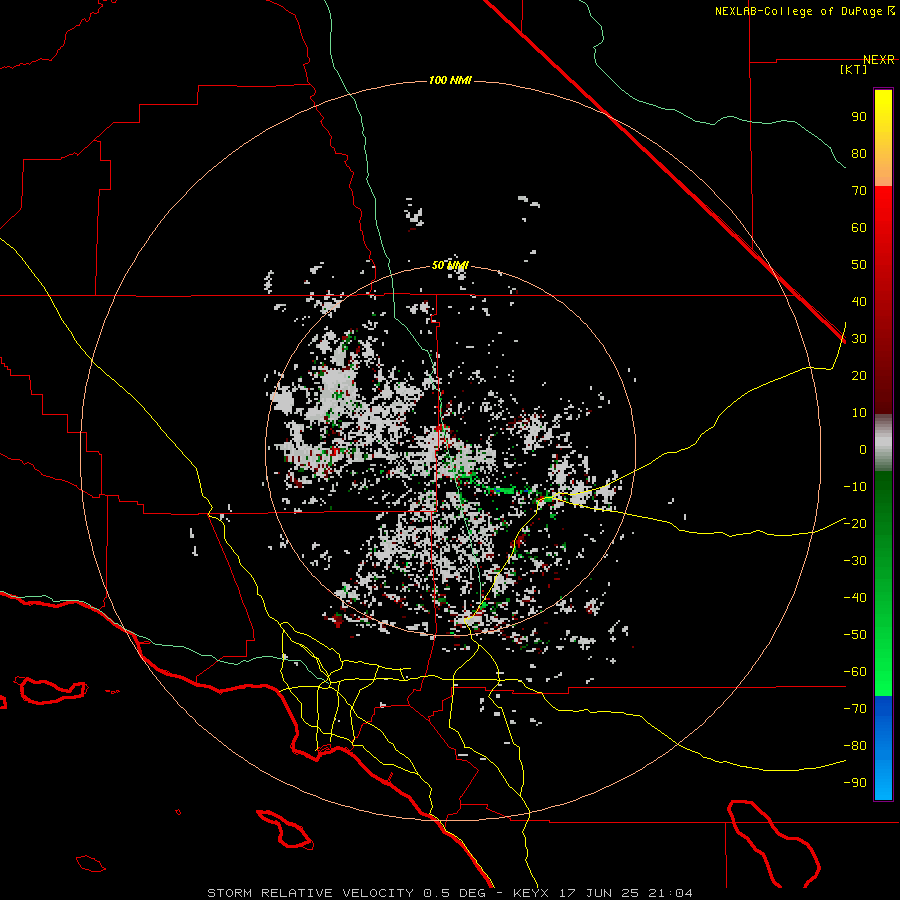The height and width of the screenshot is (900, 900).
Task: Click the positive 50 knot scale label
Action: pos(859,265)
